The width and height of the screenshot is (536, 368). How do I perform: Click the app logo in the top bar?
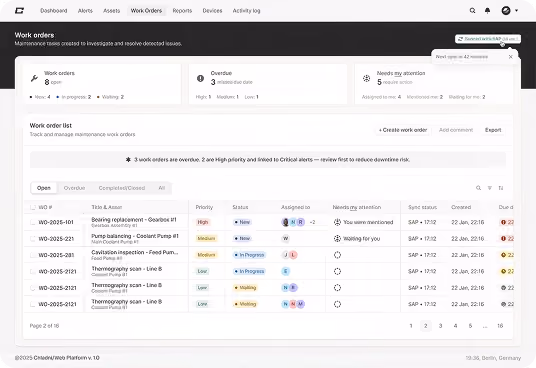19,11
